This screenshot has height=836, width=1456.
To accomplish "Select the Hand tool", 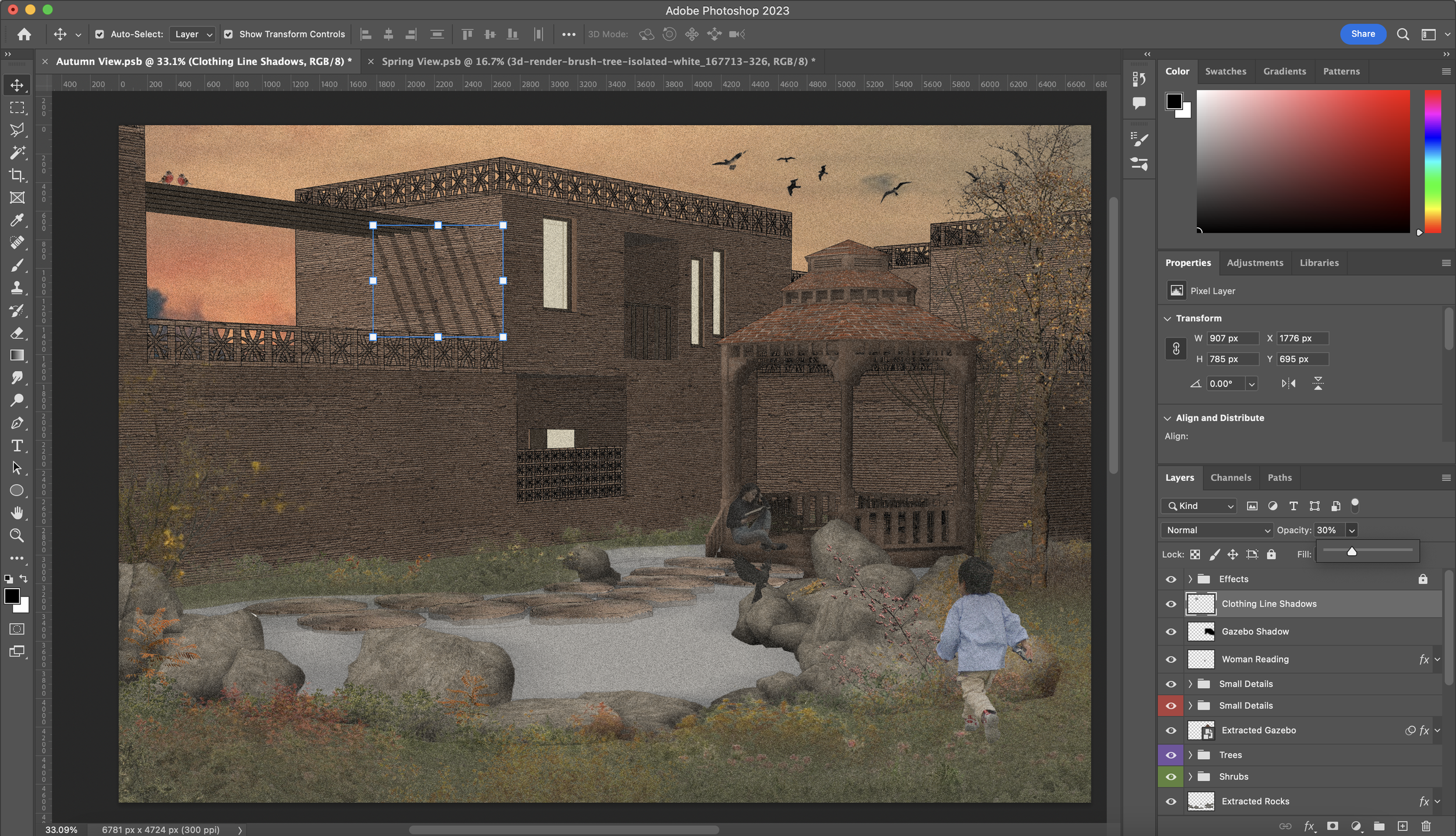I will click(17, 513).
